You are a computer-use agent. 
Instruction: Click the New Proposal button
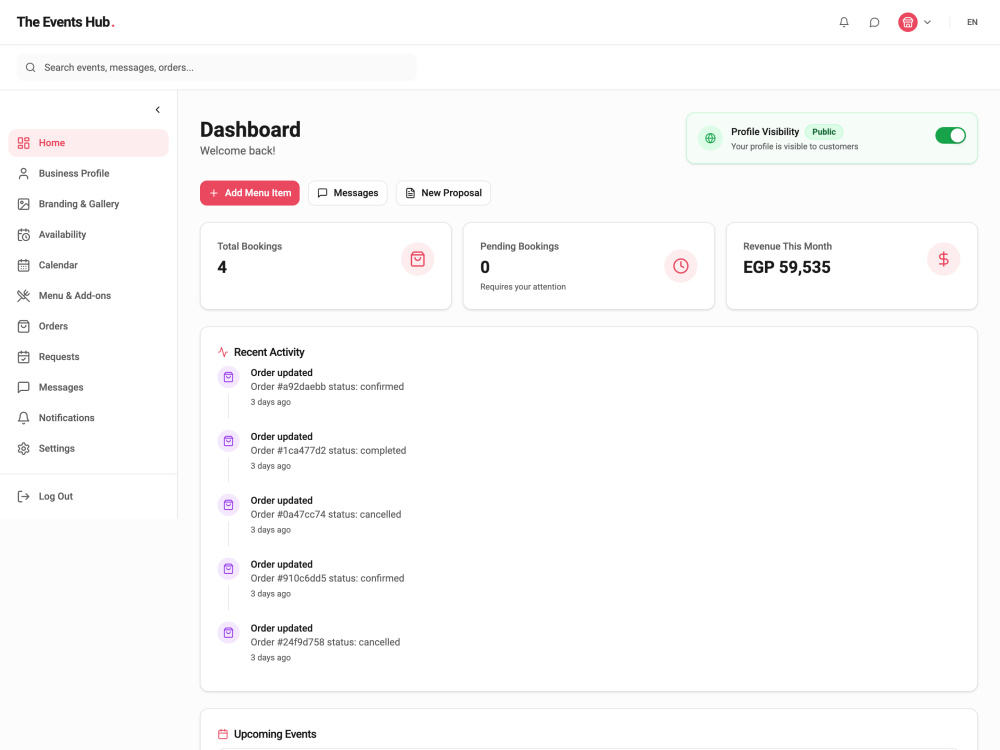coord(443,193)
